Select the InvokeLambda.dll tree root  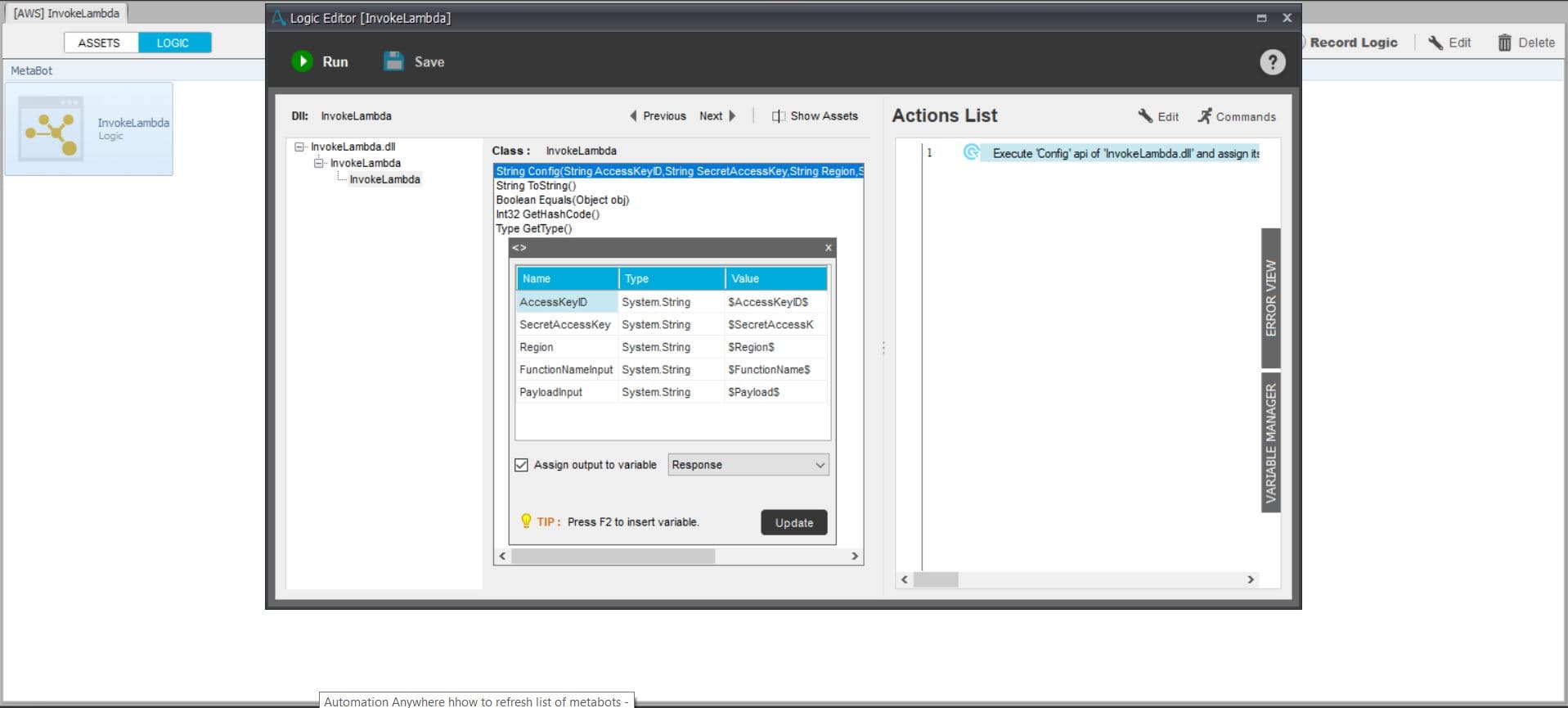[x=353, y=147]
